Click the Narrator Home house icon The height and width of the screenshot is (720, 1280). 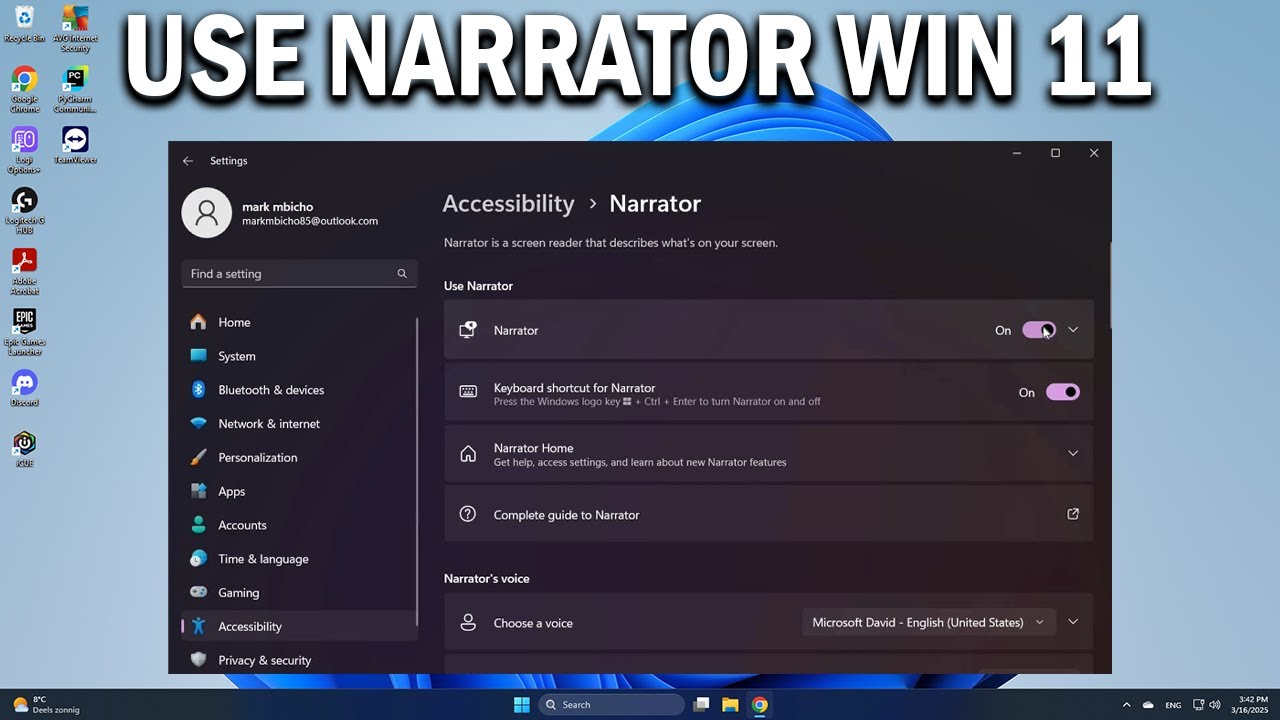(467, 454)
